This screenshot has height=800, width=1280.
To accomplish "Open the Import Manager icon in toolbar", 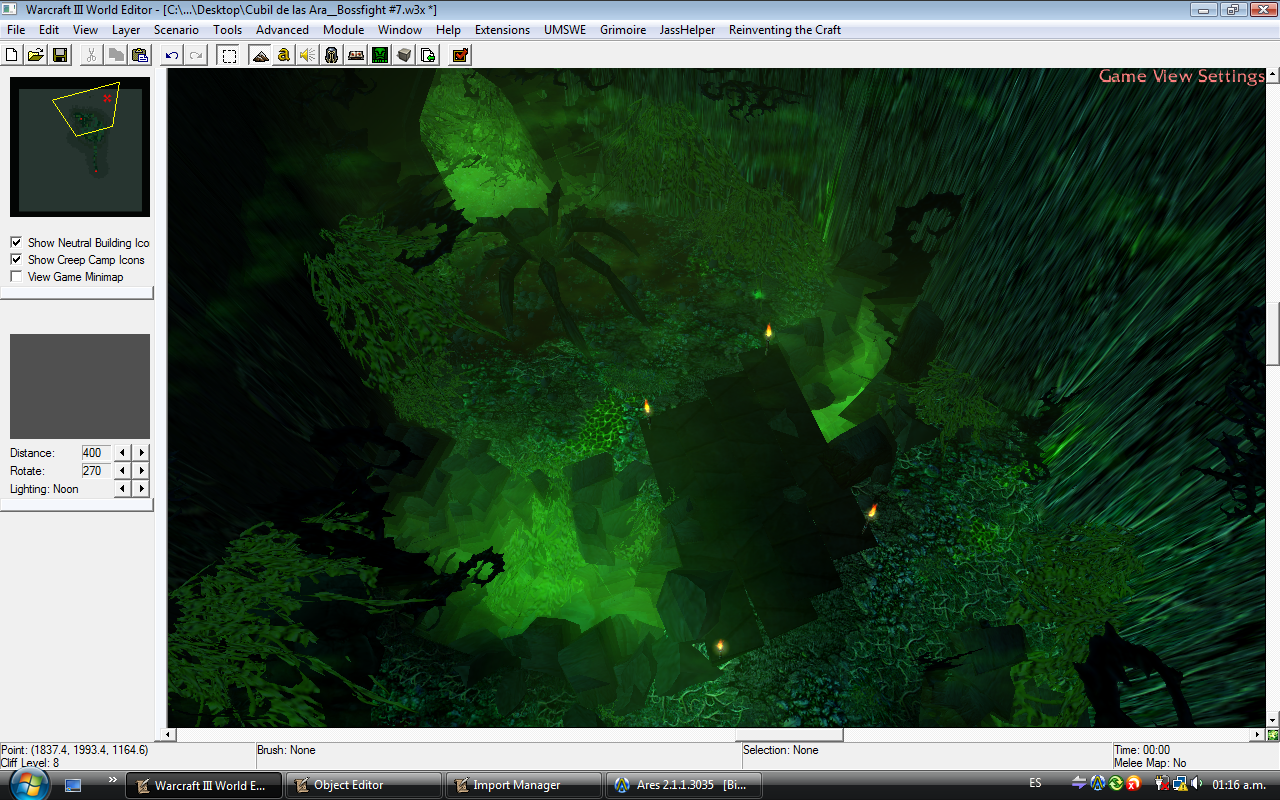I will (x=428, y=55).
